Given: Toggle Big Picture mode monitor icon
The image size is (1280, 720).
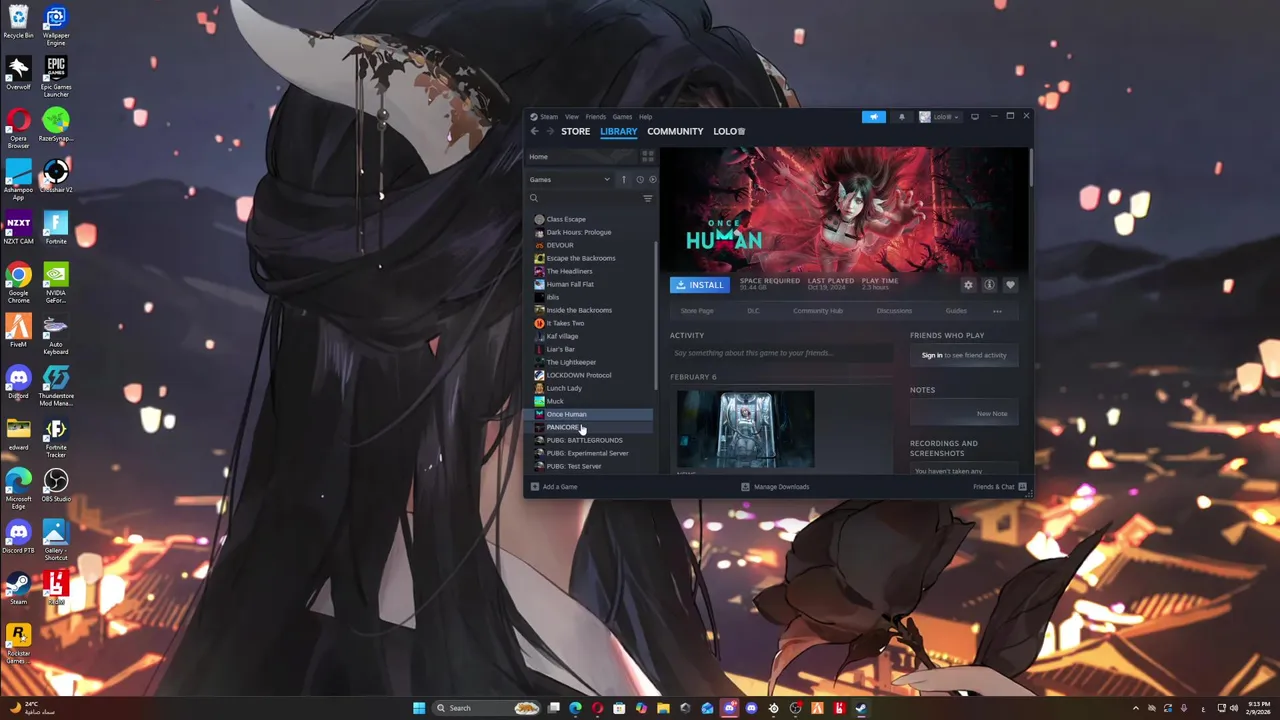Looking at the screenshot, I should (x=975, y=117).
